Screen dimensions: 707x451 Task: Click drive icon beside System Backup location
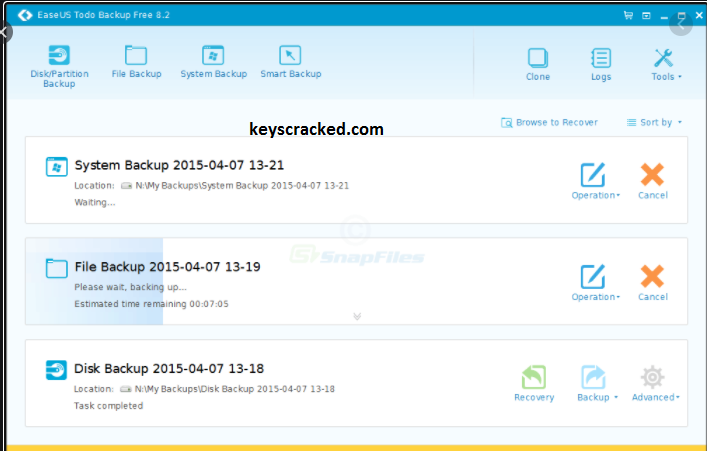pos(126,185)
